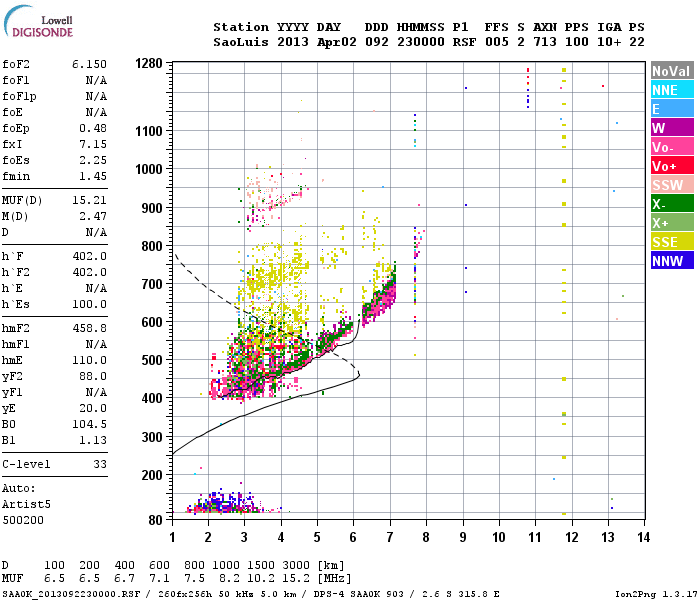700x600 pixels.
Task: Click the hmF2 value 458.8
Action: 89,328
